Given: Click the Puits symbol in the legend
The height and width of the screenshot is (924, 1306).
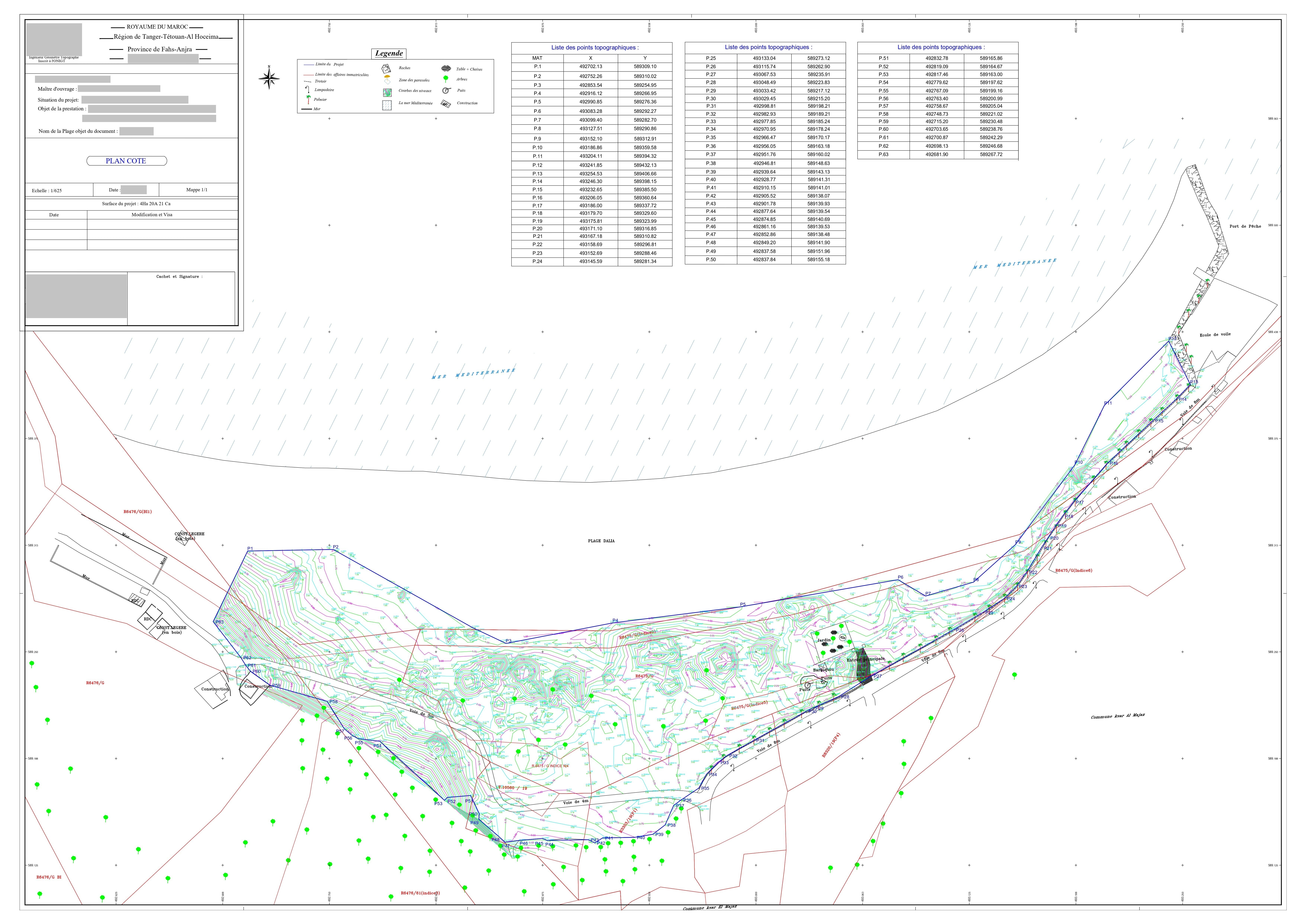Looking at the screenshot, I should click(446, 90).
